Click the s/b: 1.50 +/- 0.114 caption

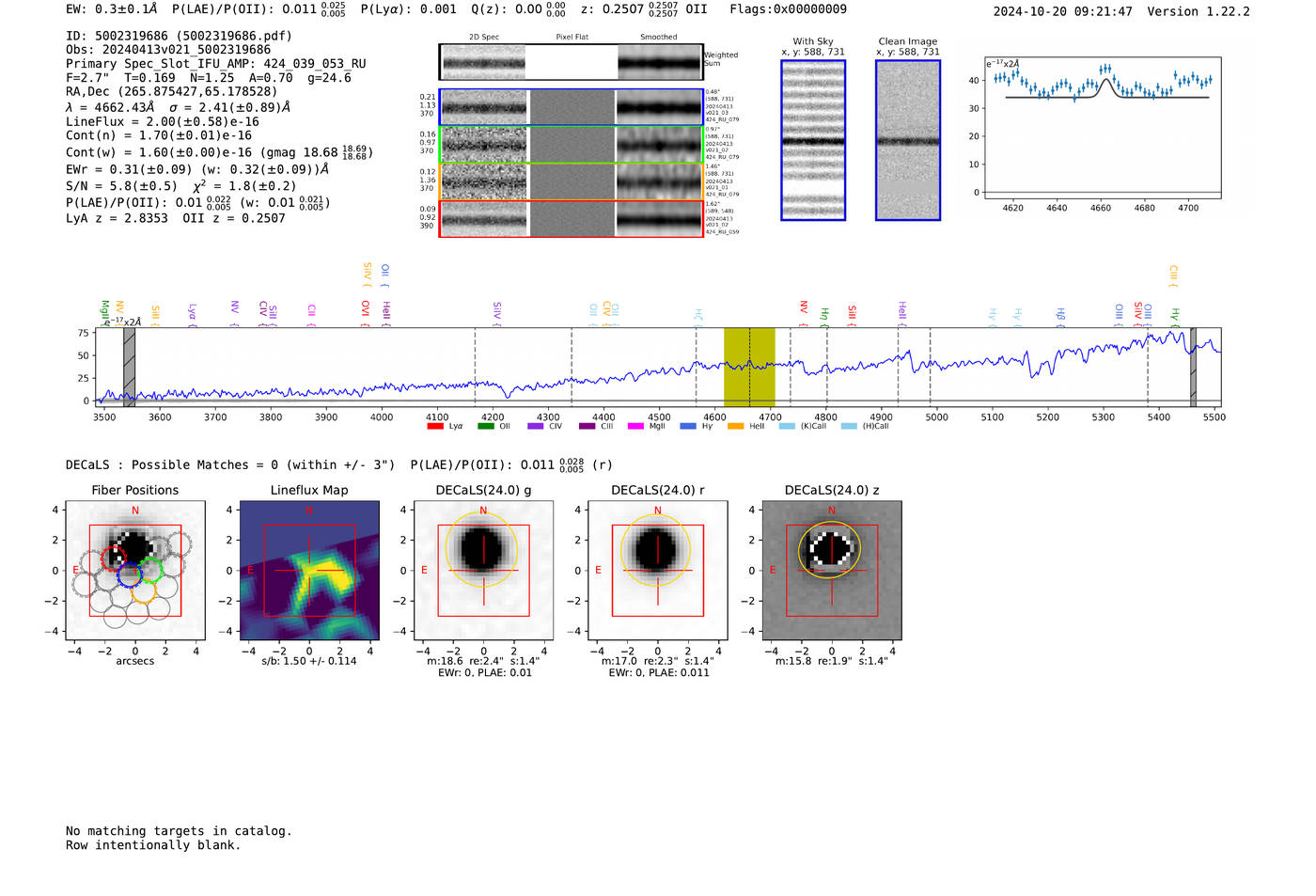309,661
